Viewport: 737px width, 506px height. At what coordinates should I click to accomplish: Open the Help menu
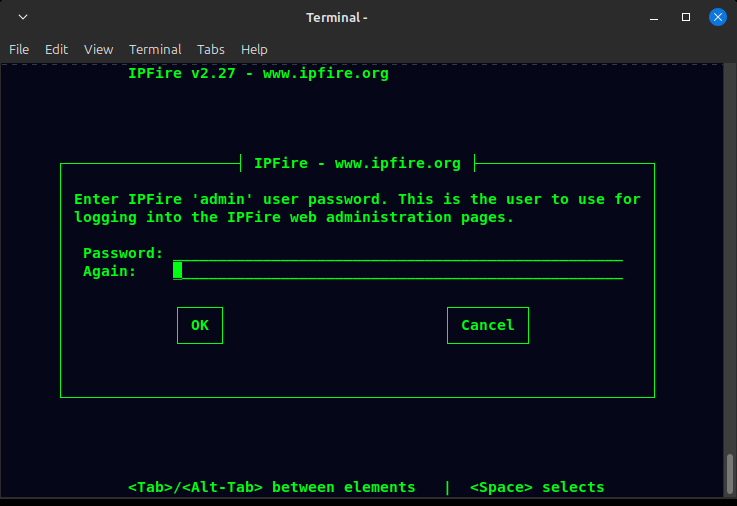pyautogui.click(x=254, y=49)
